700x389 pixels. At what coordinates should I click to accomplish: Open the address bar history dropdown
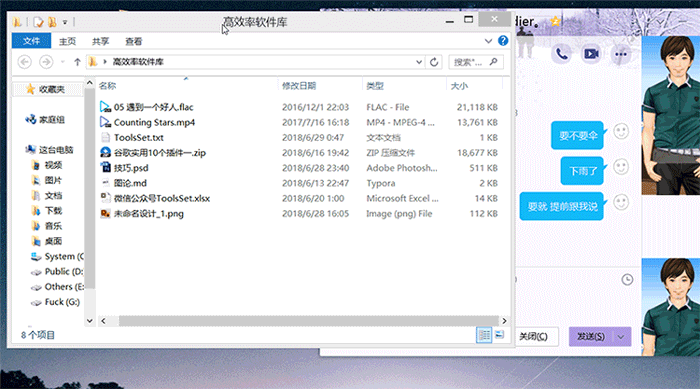tap(419, 62)
